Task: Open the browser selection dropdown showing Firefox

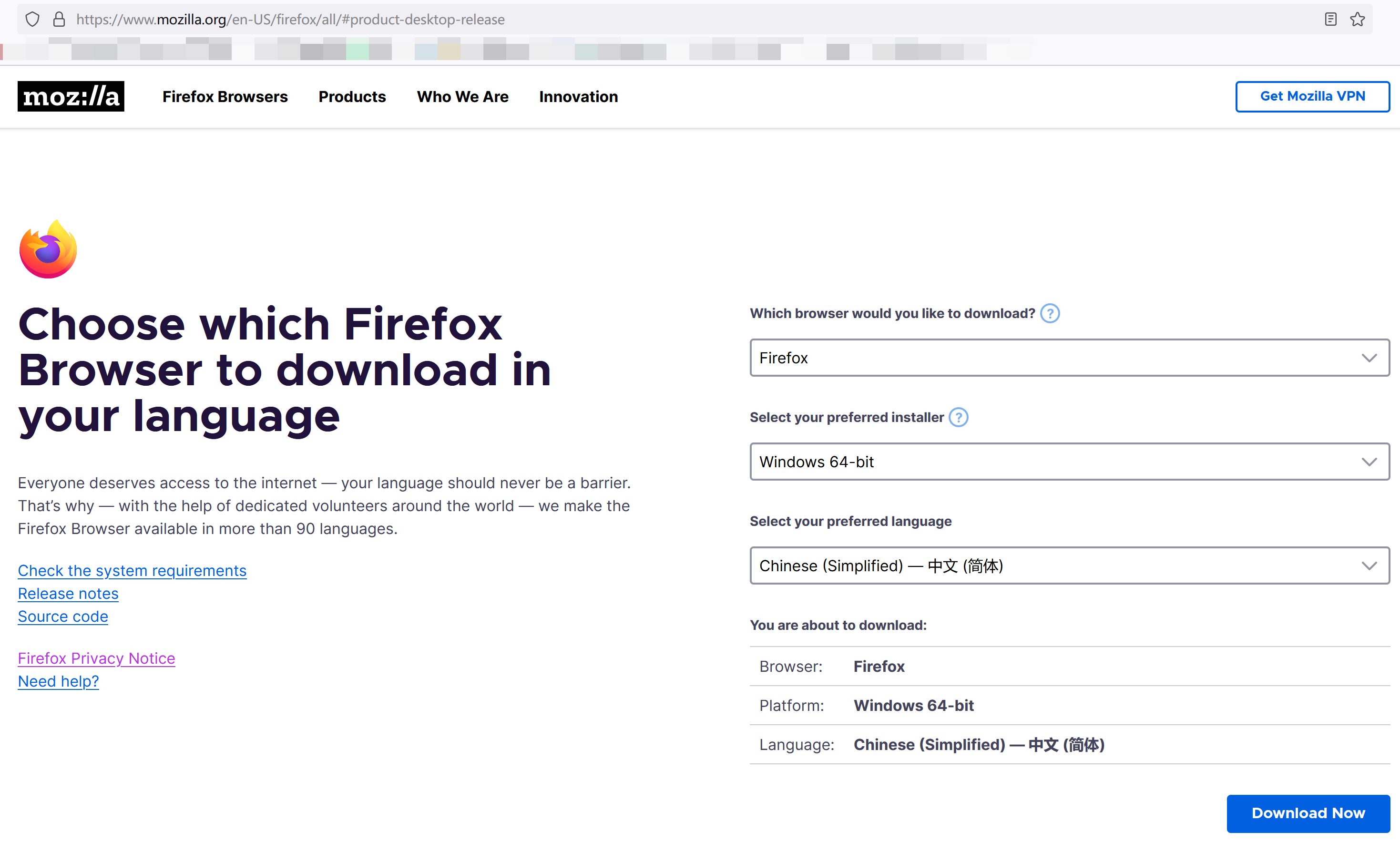Action: tap(1068, 358)
